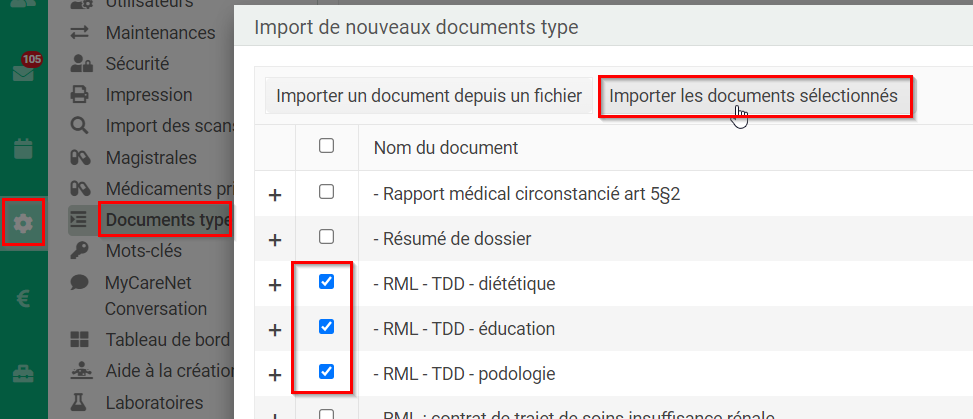Toggle the select-all checkbox in header
Viewport: 973px width, 419px height.
click(326, 146)
